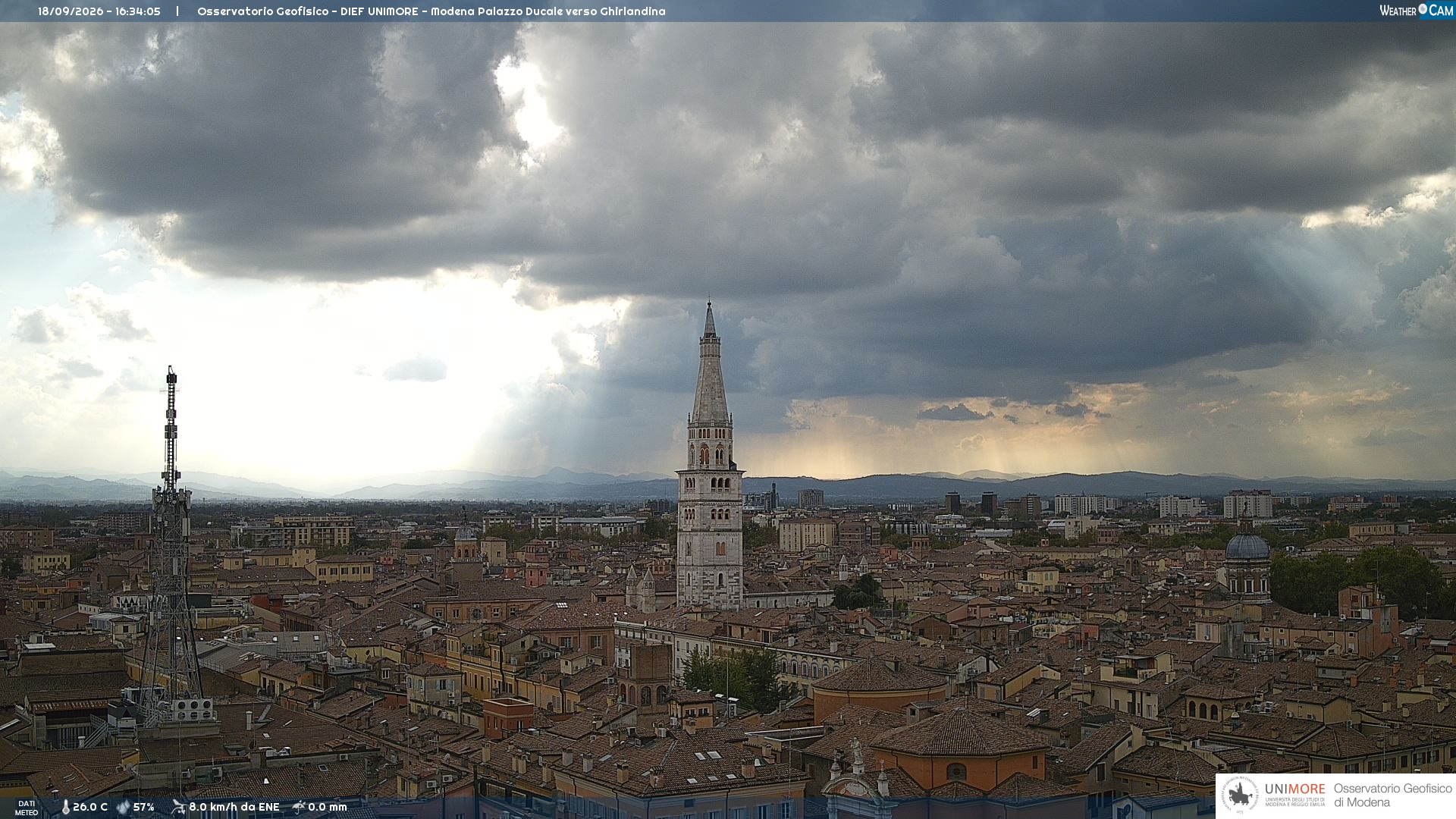1456x819 pixels.
Task: Click the thermometer temperature icon
Action: click(x=65, y=808)
